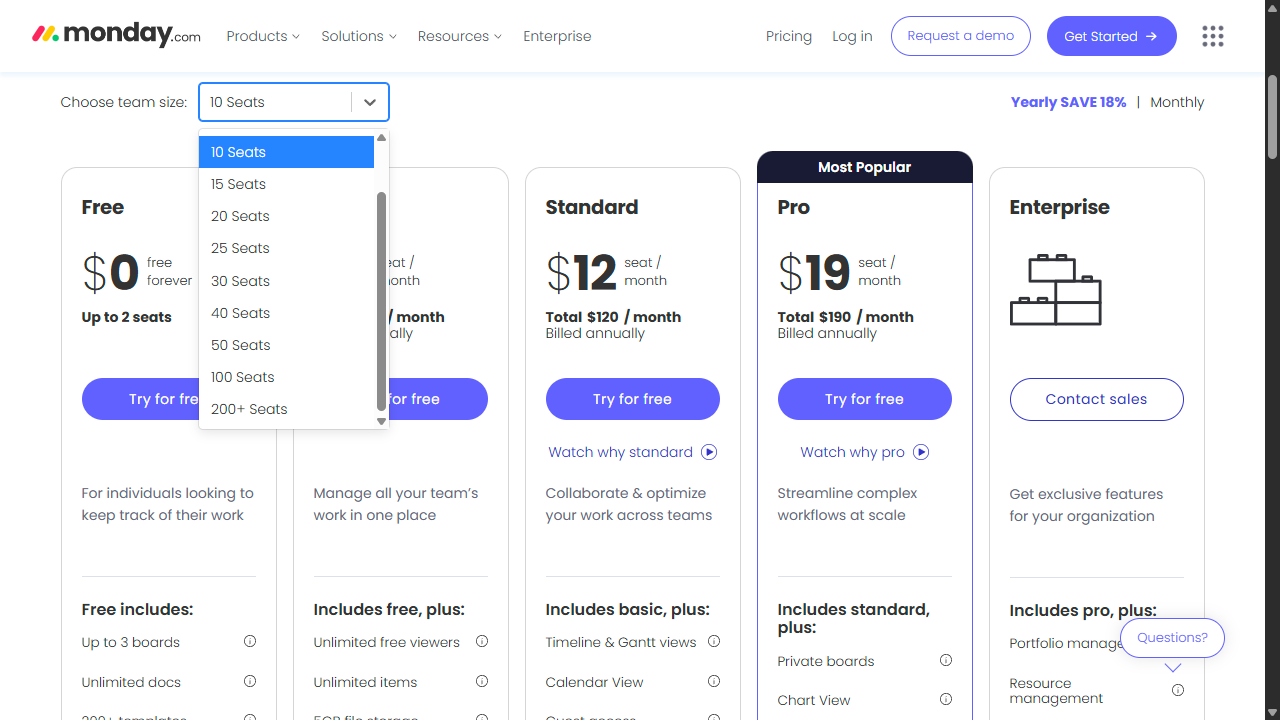Switch billing to Monthly
This screenshot has height=720, width=1280.
click(x=1177, y=102)
